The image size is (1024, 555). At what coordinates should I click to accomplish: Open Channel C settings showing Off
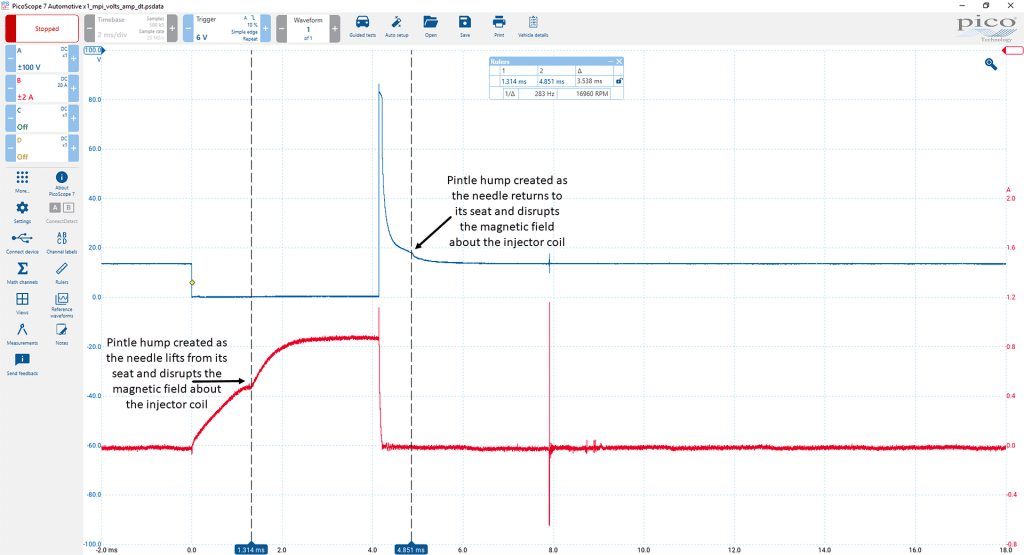tap(42, 118)
